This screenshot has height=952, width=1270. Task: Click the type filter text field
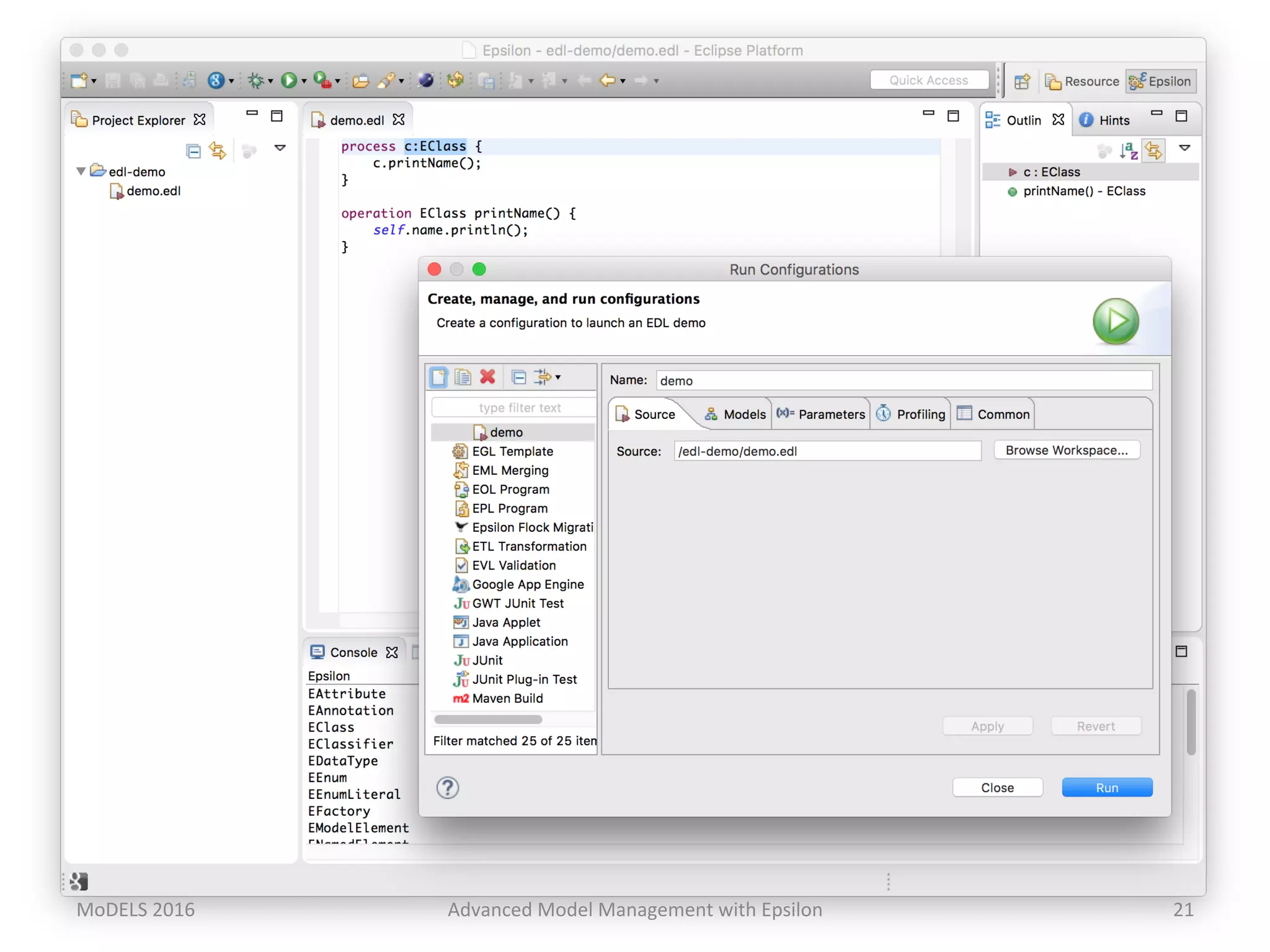point(514,407)
